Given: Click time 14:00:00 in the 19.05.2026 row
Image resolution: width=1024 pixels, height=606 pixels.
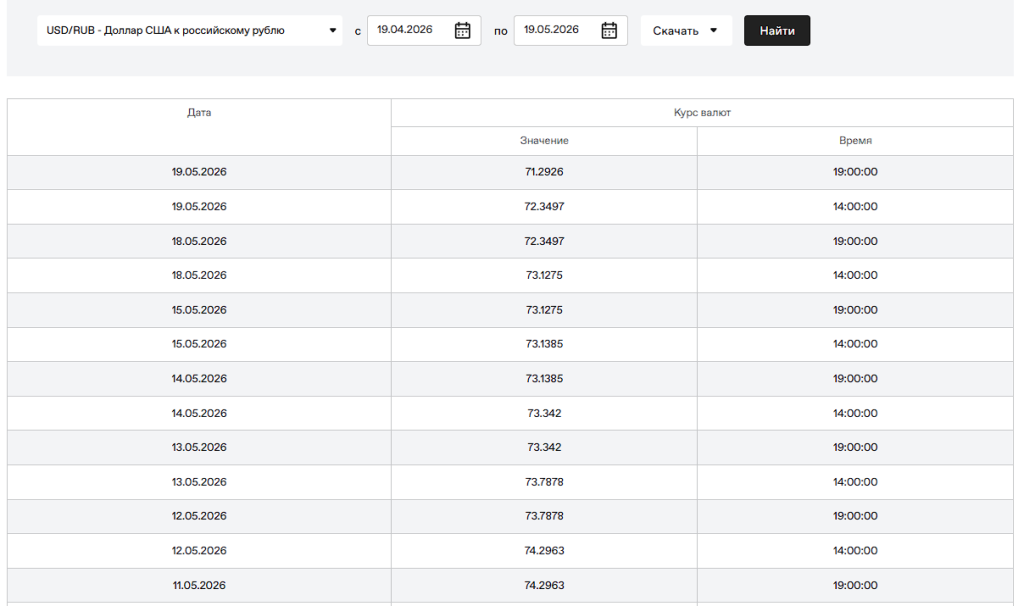Looking at the screenshot, I should (855, 206).
